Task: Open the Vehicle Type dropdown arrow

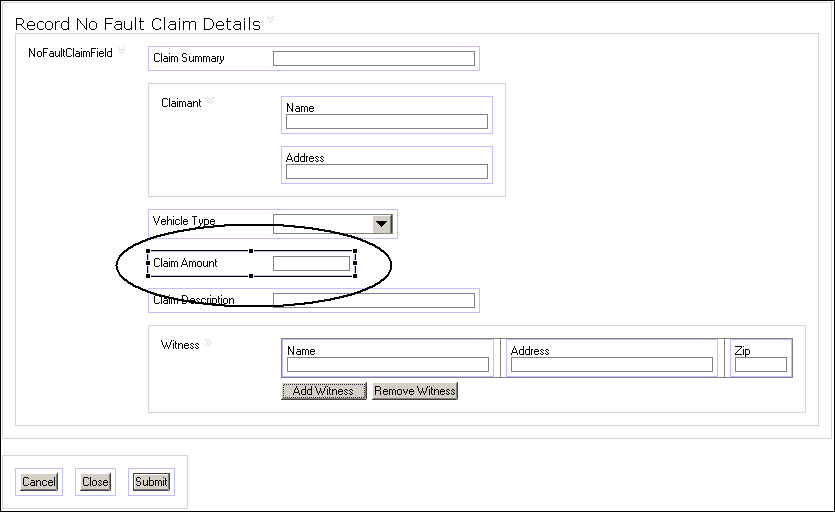Action: 382,224
